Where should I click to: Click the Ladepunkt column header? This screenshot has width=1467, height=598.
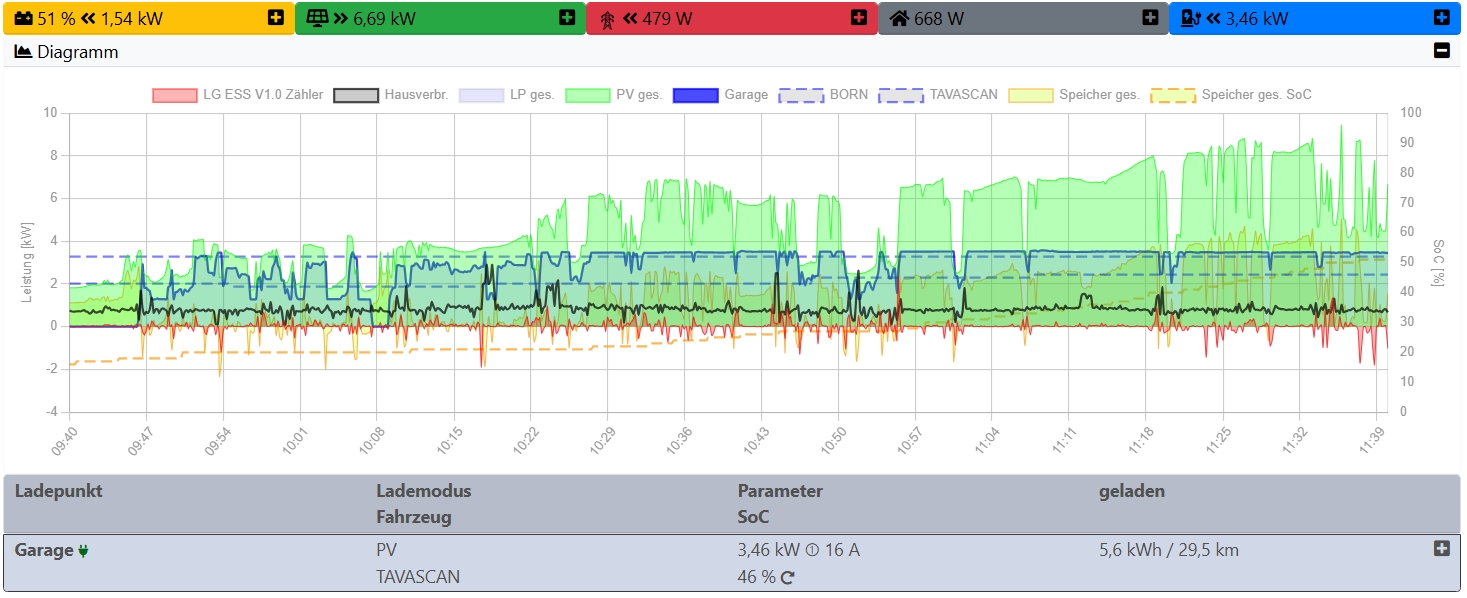click(58, 491)
